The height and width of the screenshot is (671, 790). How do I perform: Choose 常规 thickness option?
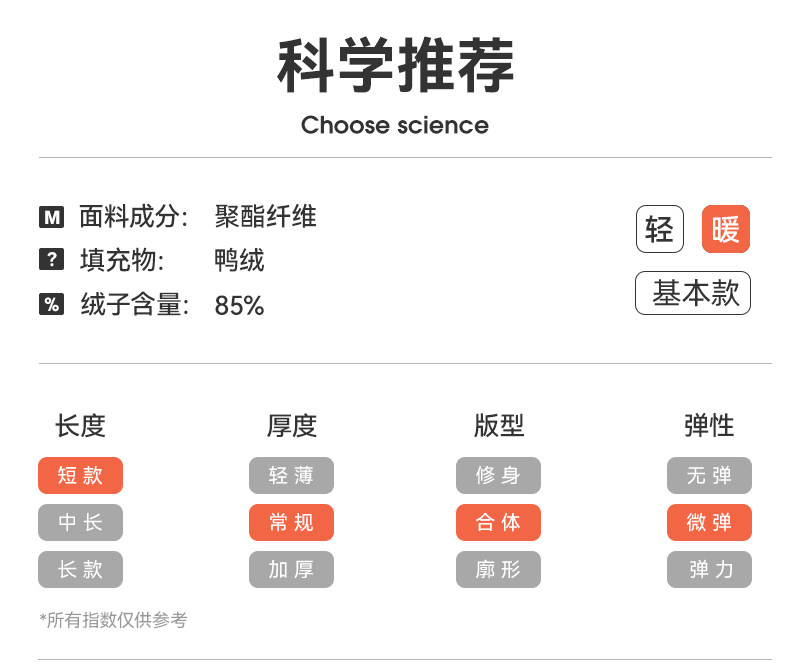coord(291,523)
